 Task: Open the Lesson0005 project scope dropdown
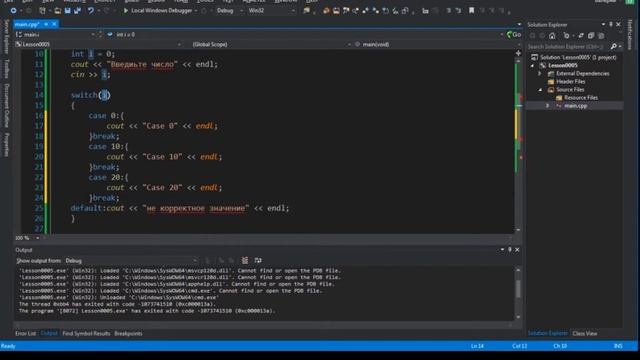(99, 44)
